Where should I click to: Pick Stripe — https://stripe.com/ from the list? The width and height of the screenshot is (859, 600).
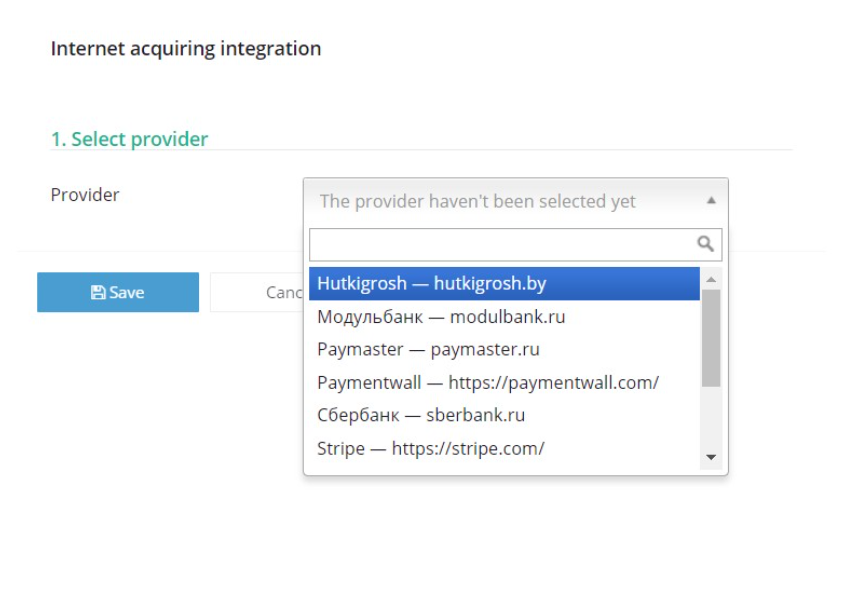point(504,448)
